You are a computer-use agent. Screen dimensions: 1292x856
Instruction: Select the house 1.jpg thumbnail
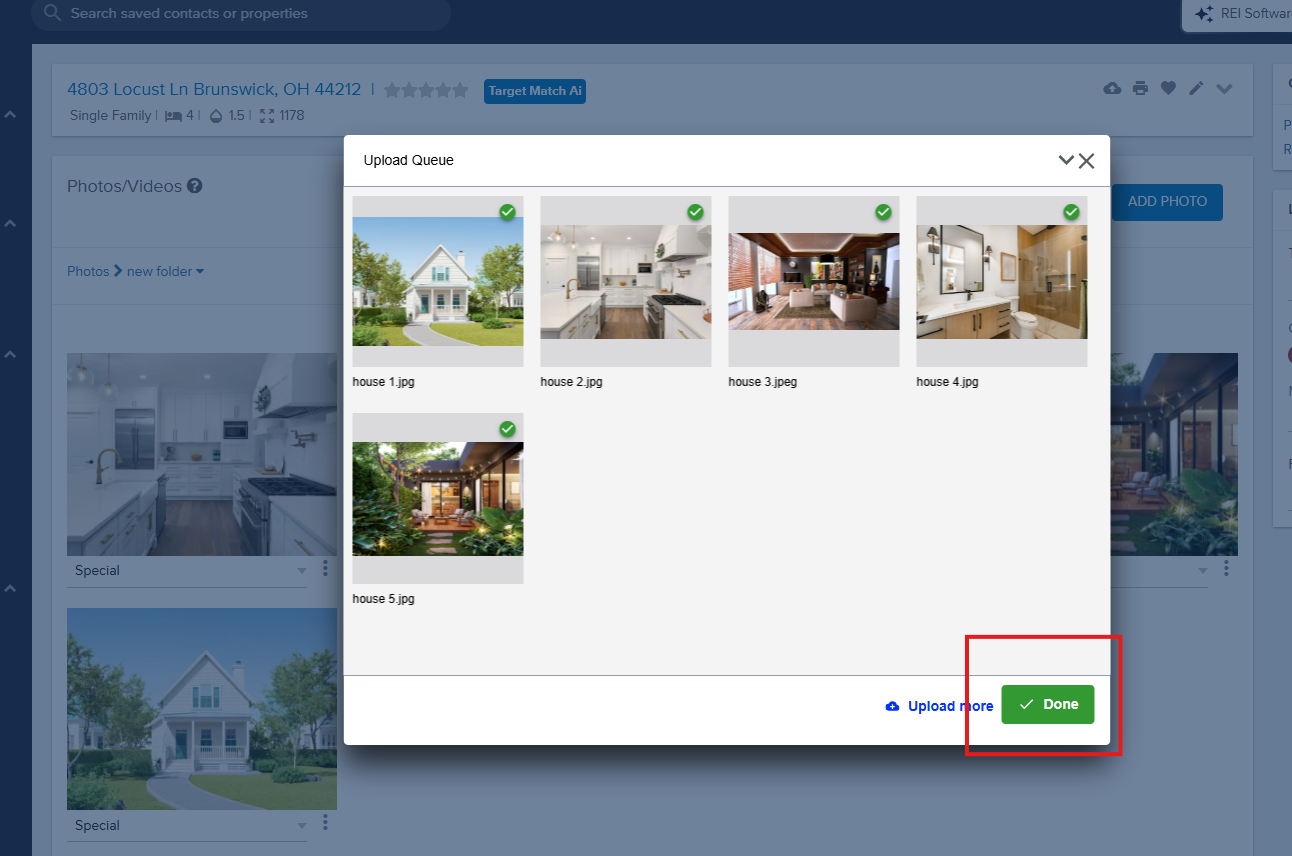(x=437, y=281)
